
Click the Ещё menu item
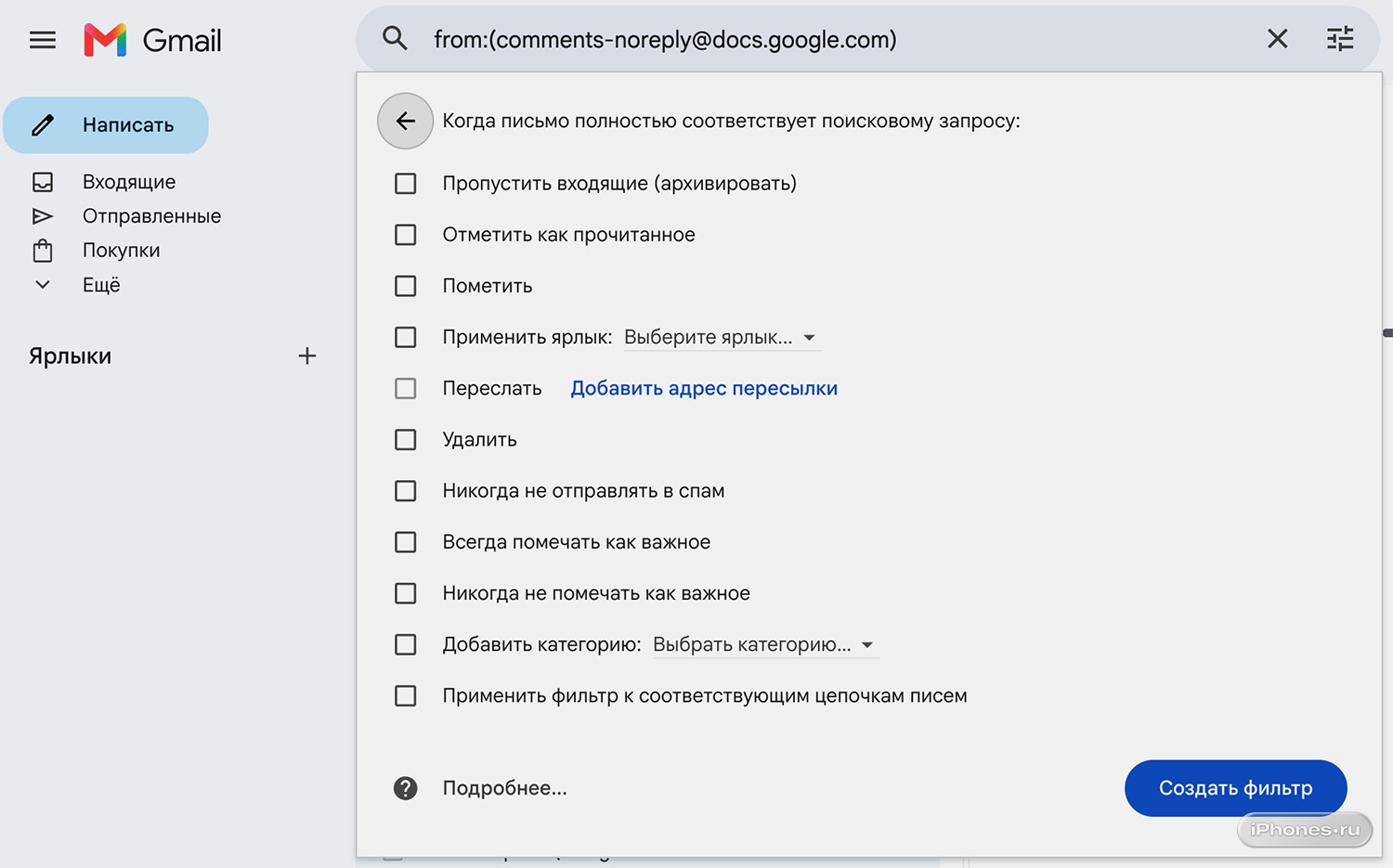click(x=102, y=285)
